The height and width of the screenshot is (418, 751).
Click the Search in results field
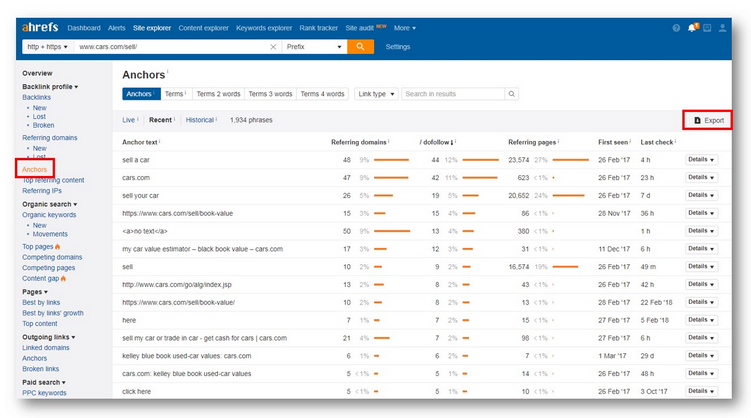453,94
